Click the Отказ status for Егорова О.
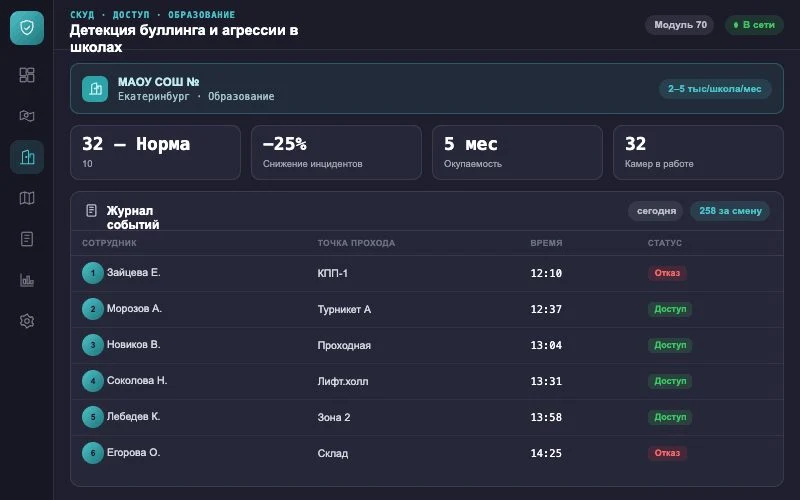Image resolution: width=800 pixels, height=500 pixels. point(667,453)
